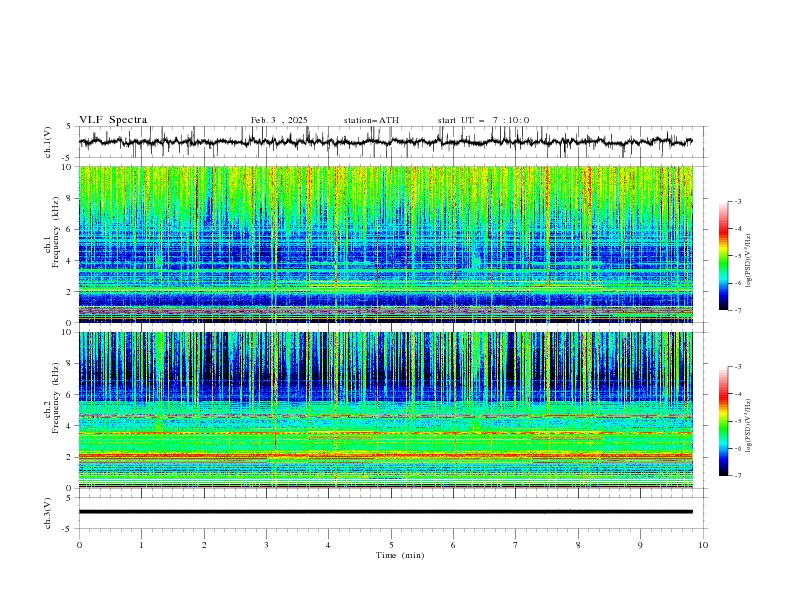The width and height of the screenshot is (792, 612).
Task: Click the "8" kHz tick on ch.1 frequency axis
Action: 70,198
